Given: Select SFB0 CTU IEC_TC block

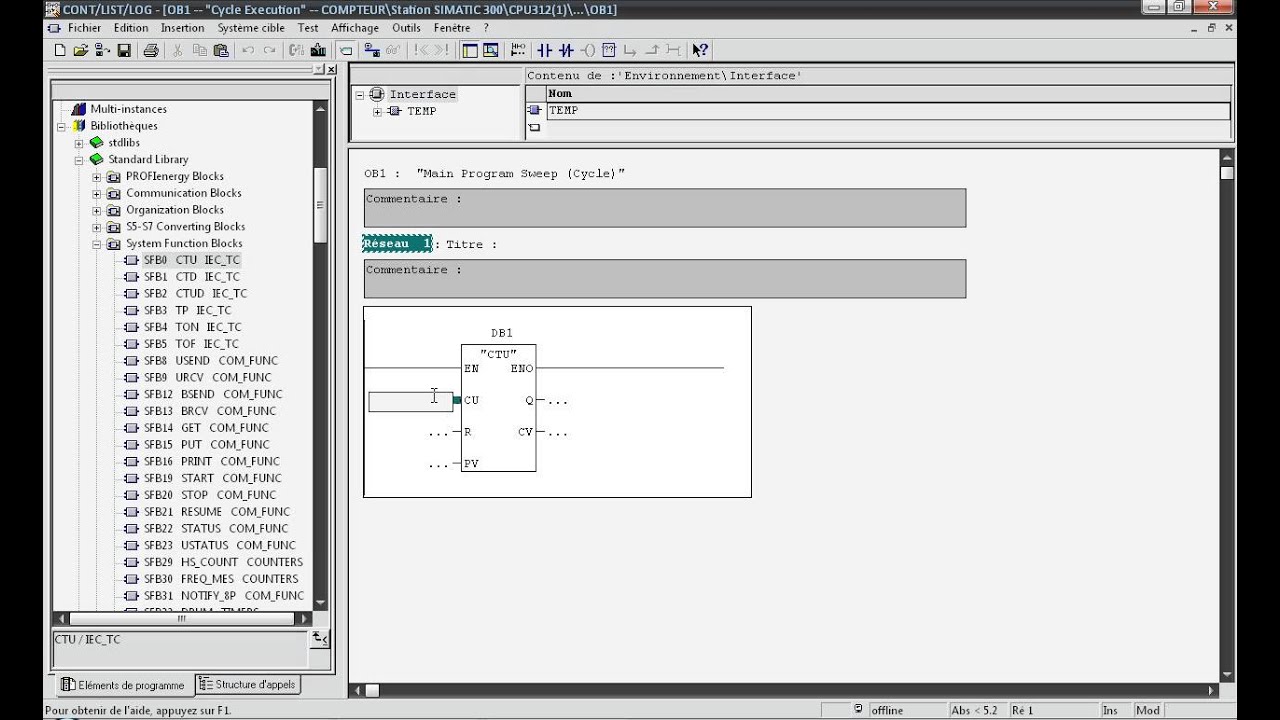Looking at the screenshot, I should pos(192,260).
